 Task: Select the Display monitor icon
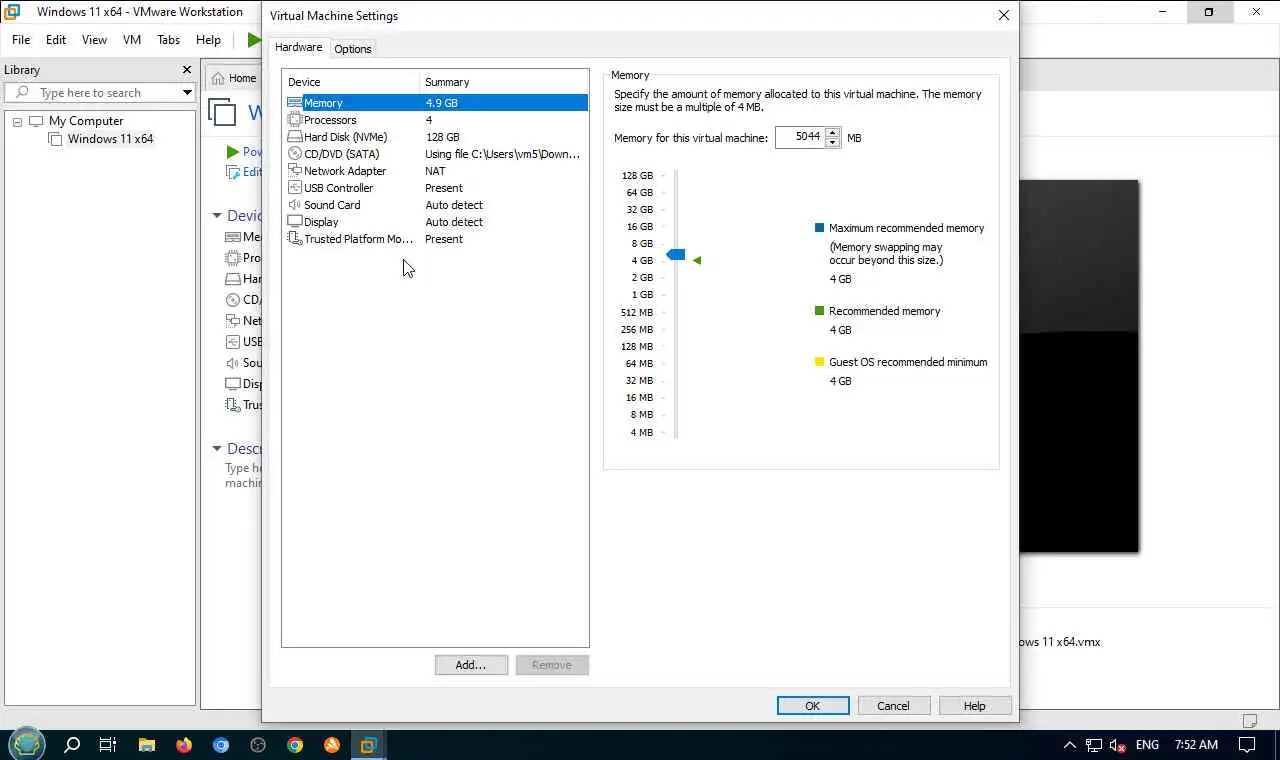[295, 222]
